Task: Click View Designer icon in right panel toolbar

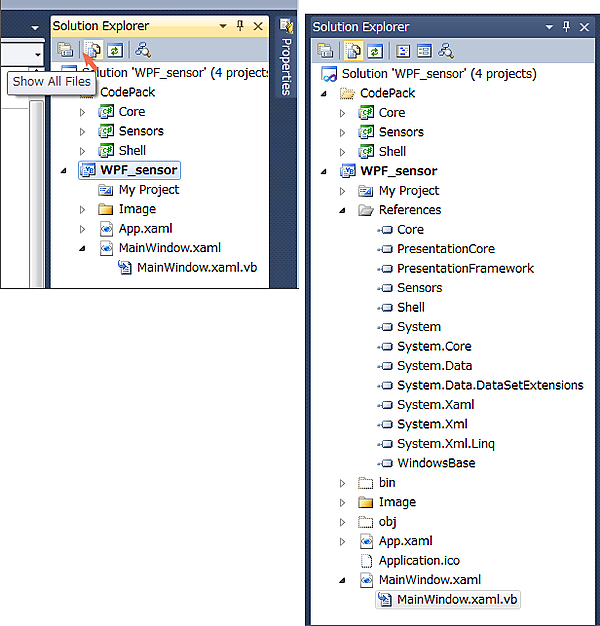Action: click(424, 51)
